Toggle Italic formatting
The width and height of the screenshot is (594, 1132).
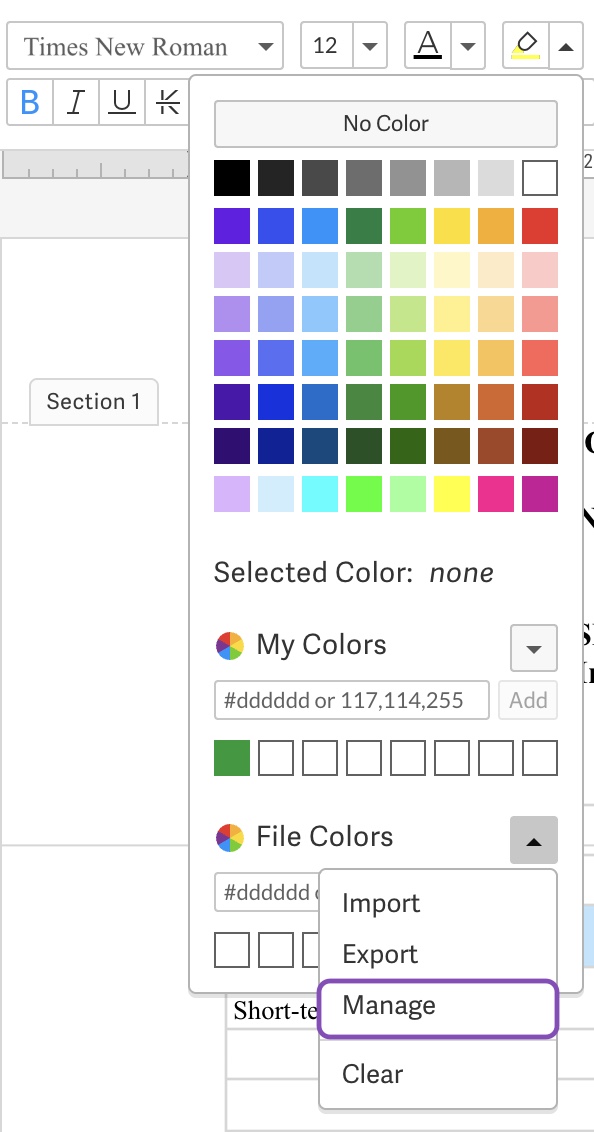[76, 102]
